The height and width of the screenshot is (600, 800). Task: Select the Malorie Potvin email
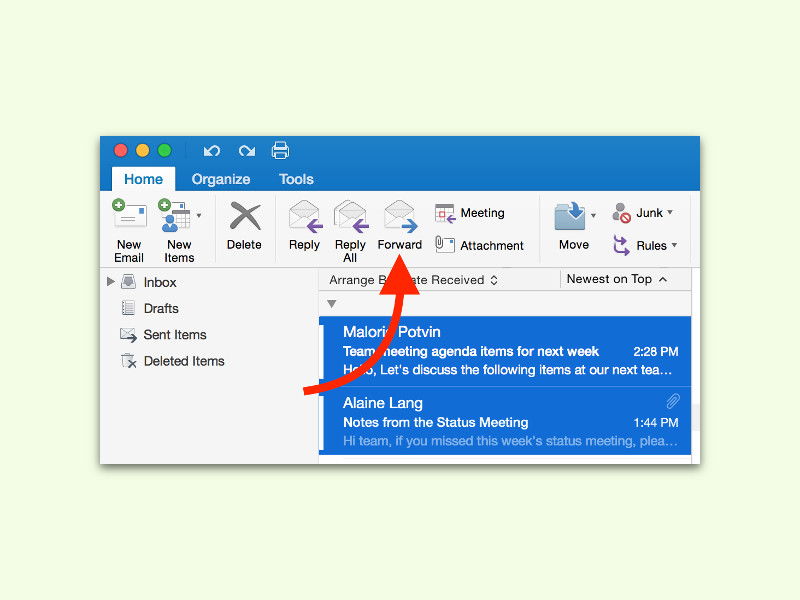click(505, 351)
